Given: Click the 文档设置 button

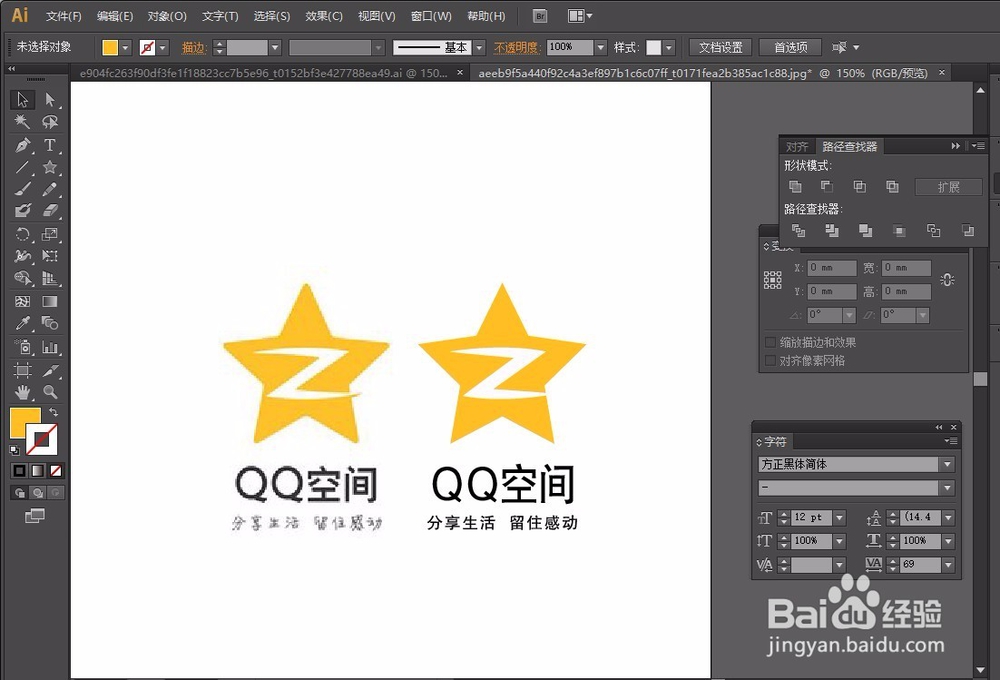Looking at the screenshot, I should coord(721,47).
